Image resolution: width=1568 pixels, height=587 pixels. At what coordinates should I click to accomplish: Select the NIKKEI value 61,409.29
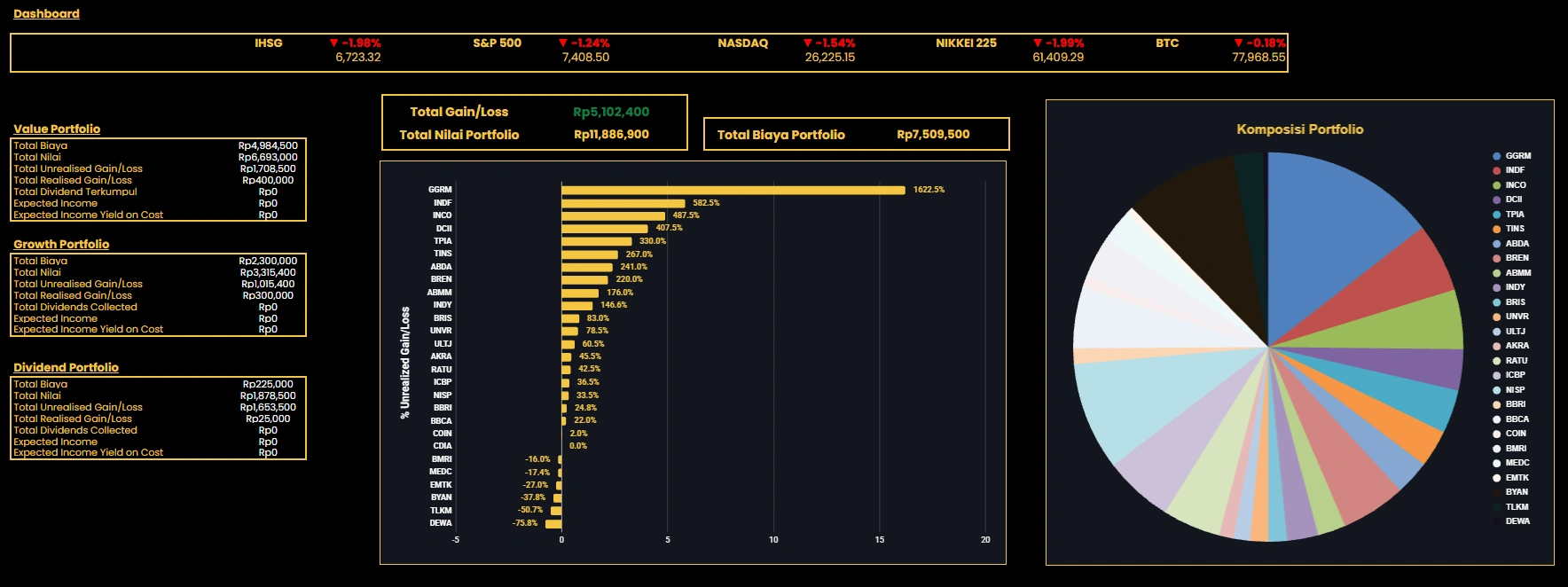point(1058,57)
